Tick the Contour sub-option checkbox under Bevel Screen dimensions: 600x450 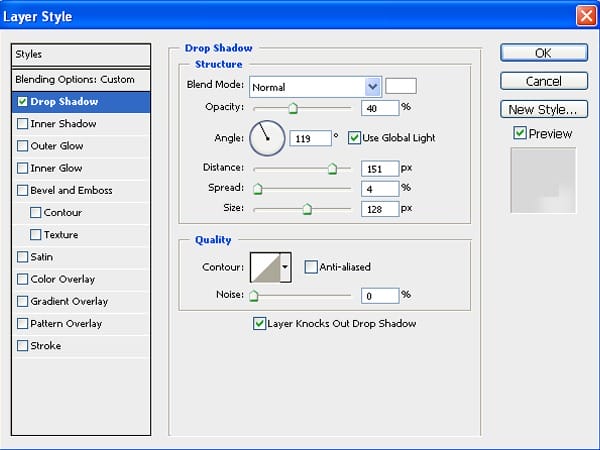(x=36, y=212)
